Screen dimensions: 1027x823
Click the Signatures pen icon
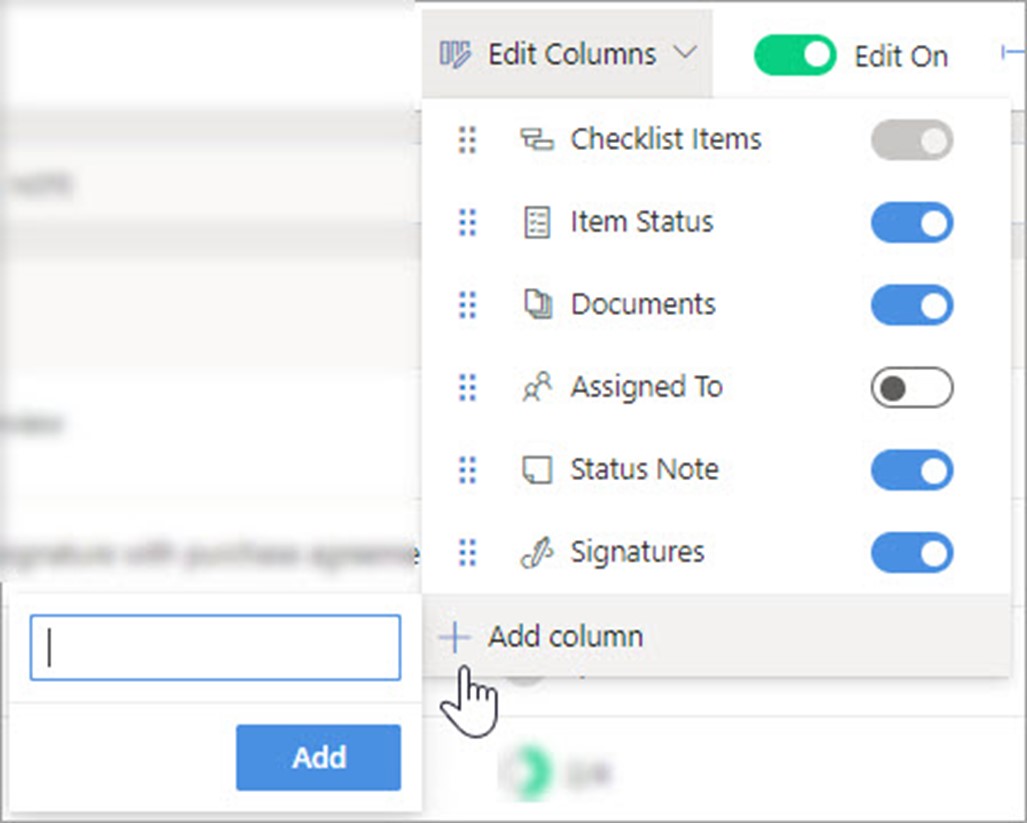pyautogui.click(x=536, y=551)
